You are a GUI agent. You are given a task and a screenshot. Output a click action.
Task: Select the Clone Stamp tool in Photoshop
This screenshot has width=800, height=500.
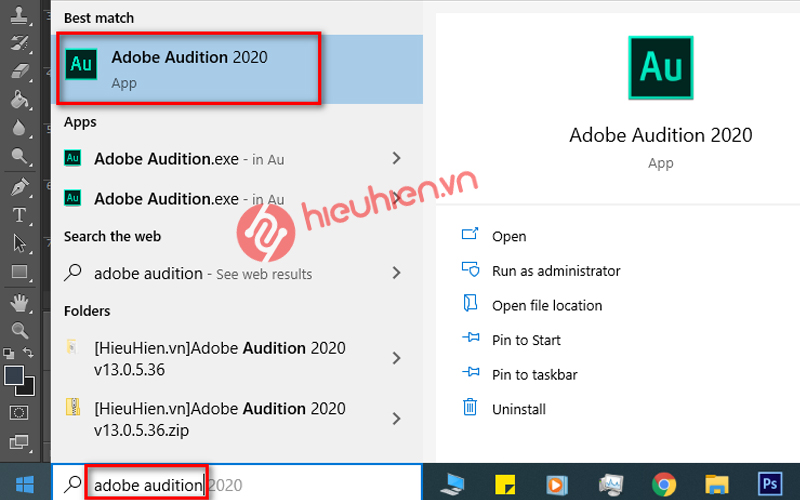pos(19,15)
